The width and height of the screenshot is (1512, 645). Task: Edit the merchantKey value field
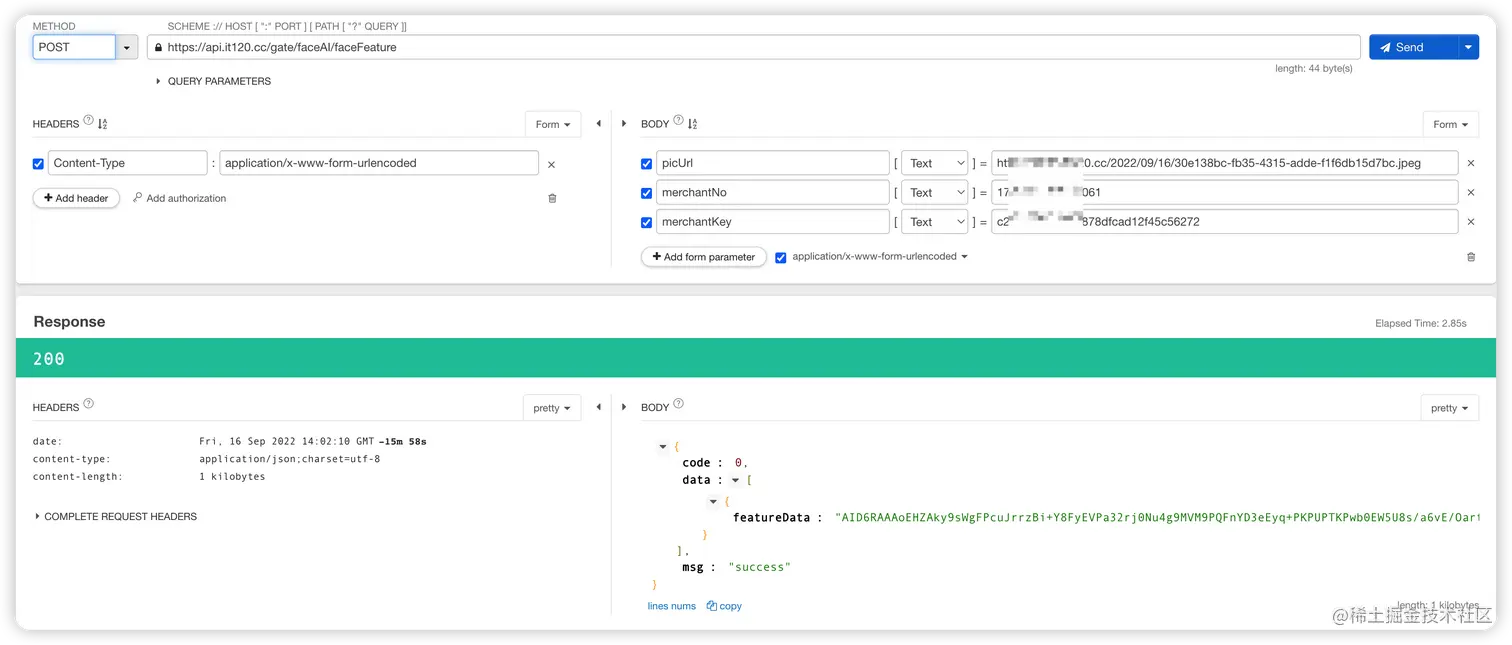[1224, 222]
